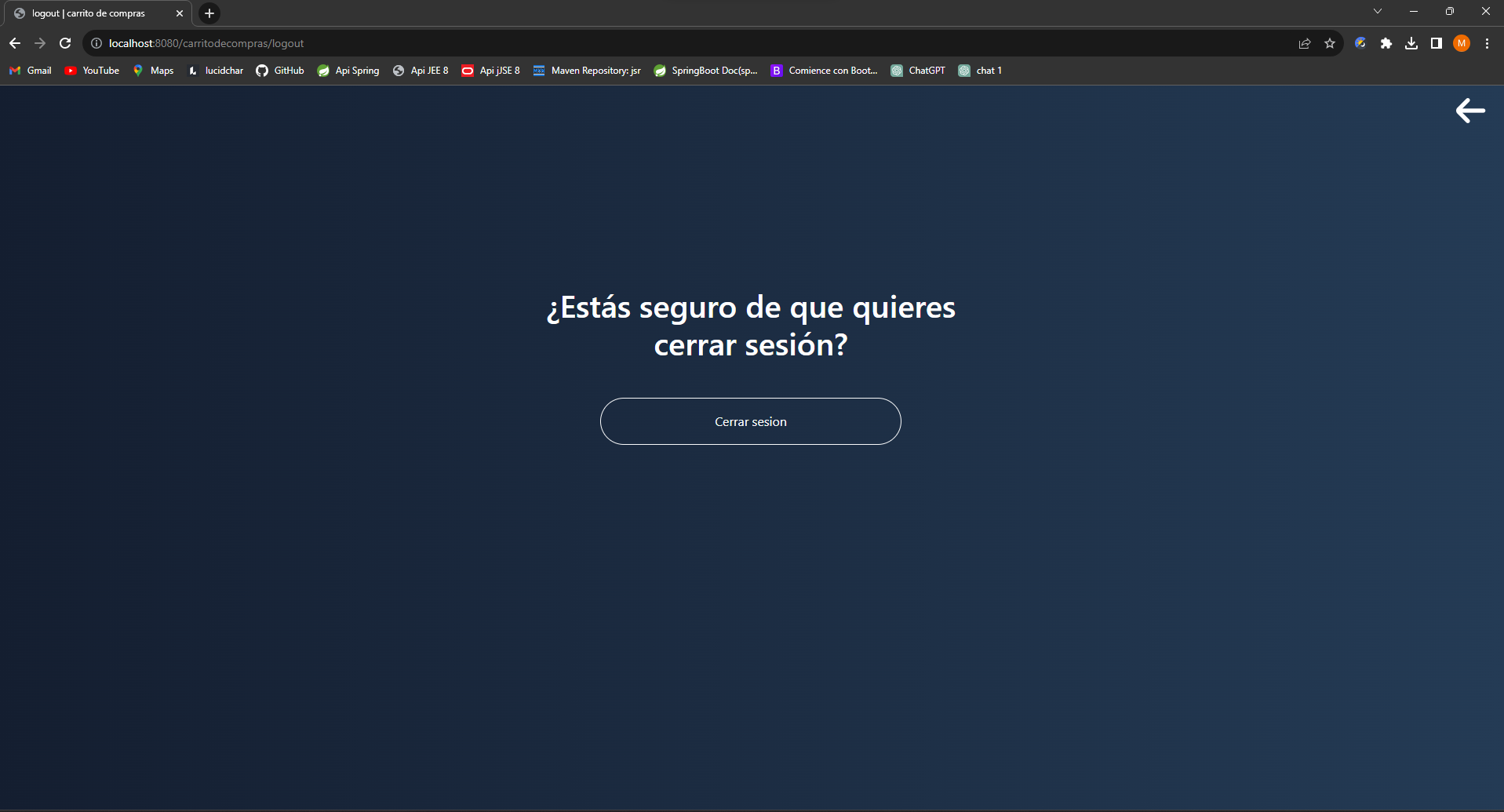Go forward using the navigation arrow

pos(39,43)
